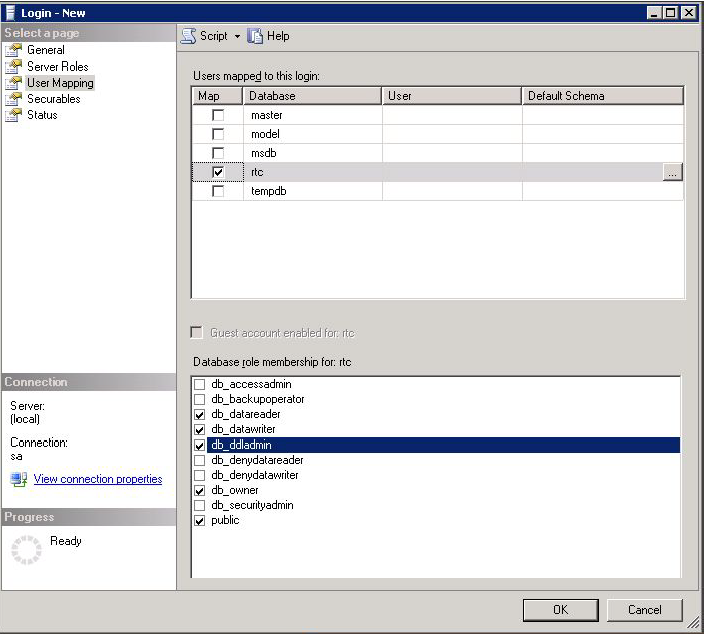Click the Login window title icon
This screenshot has height=634, width=704.
[x=10, y=13]
